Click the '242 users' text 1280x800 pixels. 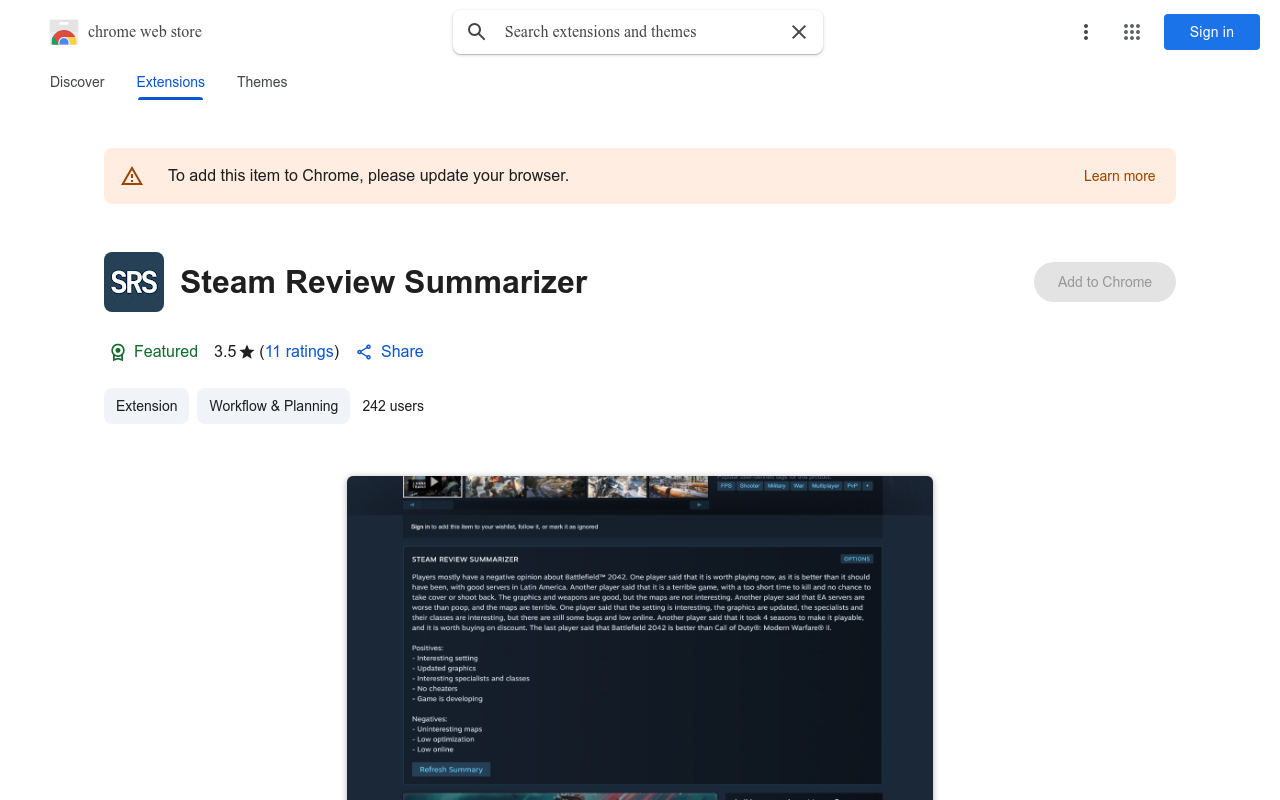coord(393,406)
